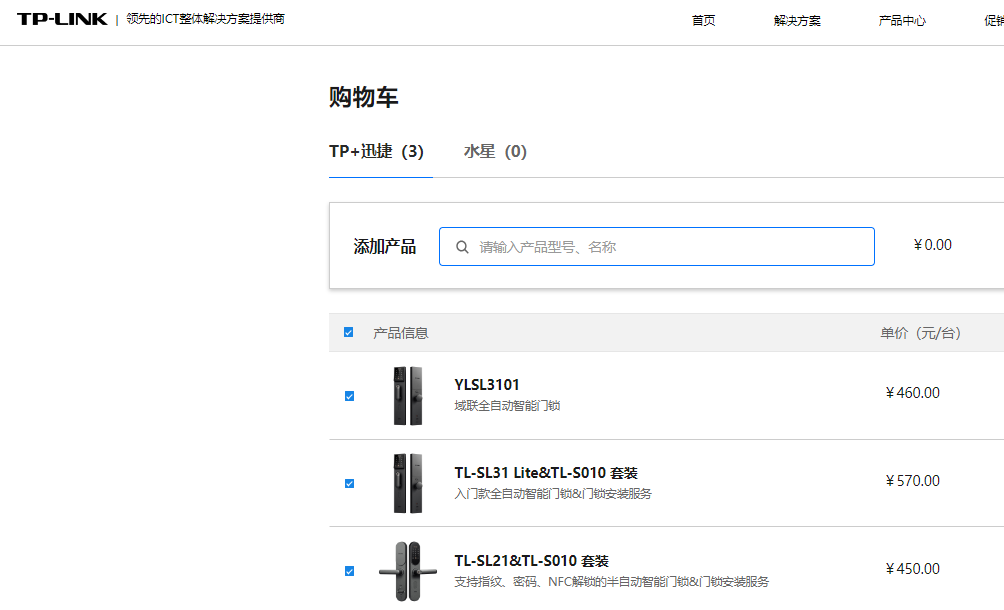The width and height of the screenshot is (1004, 610).
Task: Open the TL-SL21&TL-S010 套装 title link
Action: click(x=531, y=561)
